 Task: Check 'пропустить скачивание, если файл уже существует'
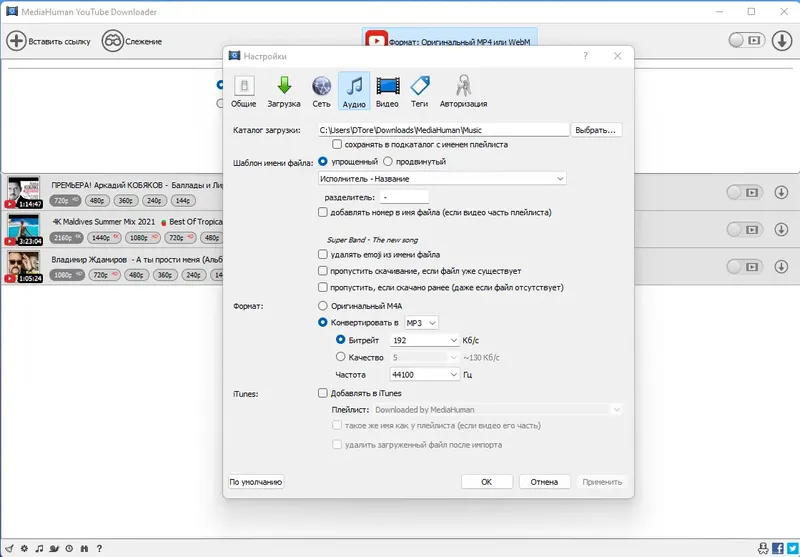(x=322, y=270)
